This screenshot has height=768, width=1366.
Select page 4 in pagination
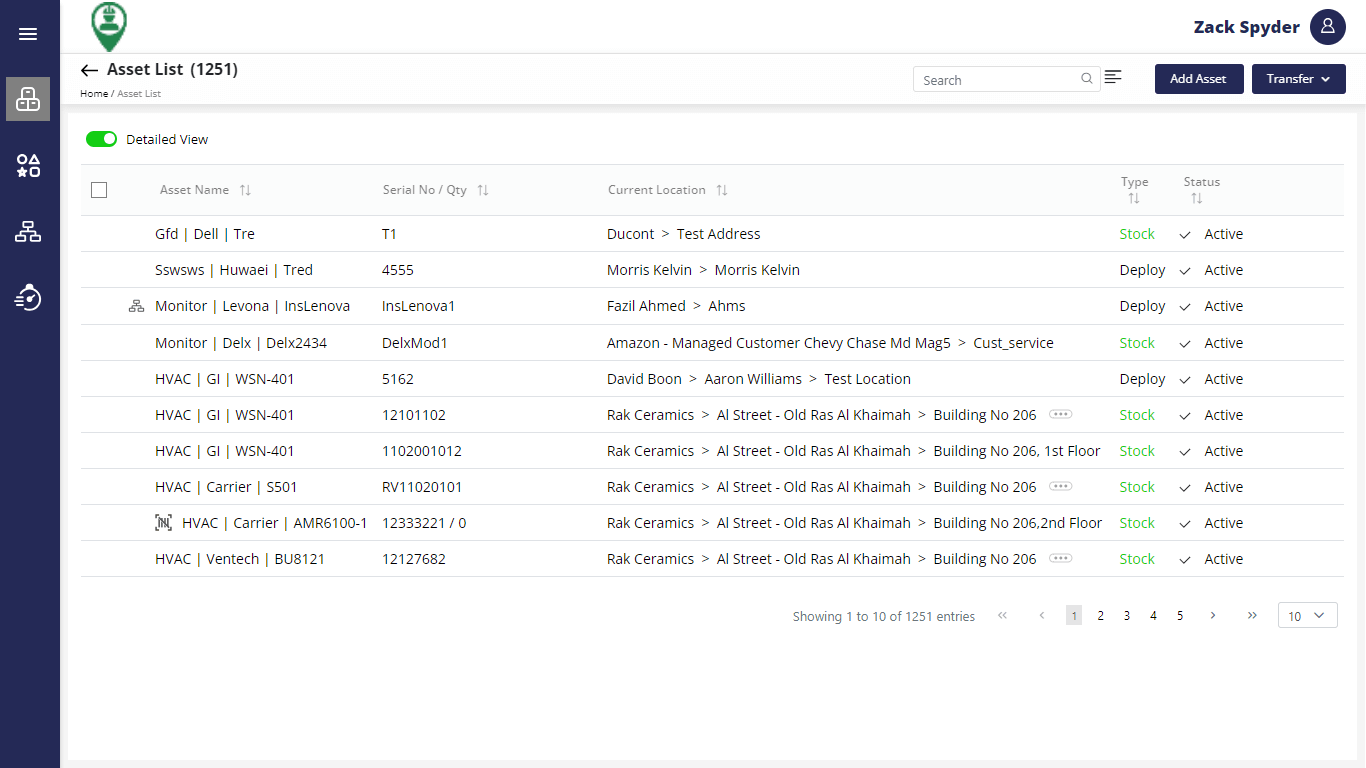tap(1153, 616)
